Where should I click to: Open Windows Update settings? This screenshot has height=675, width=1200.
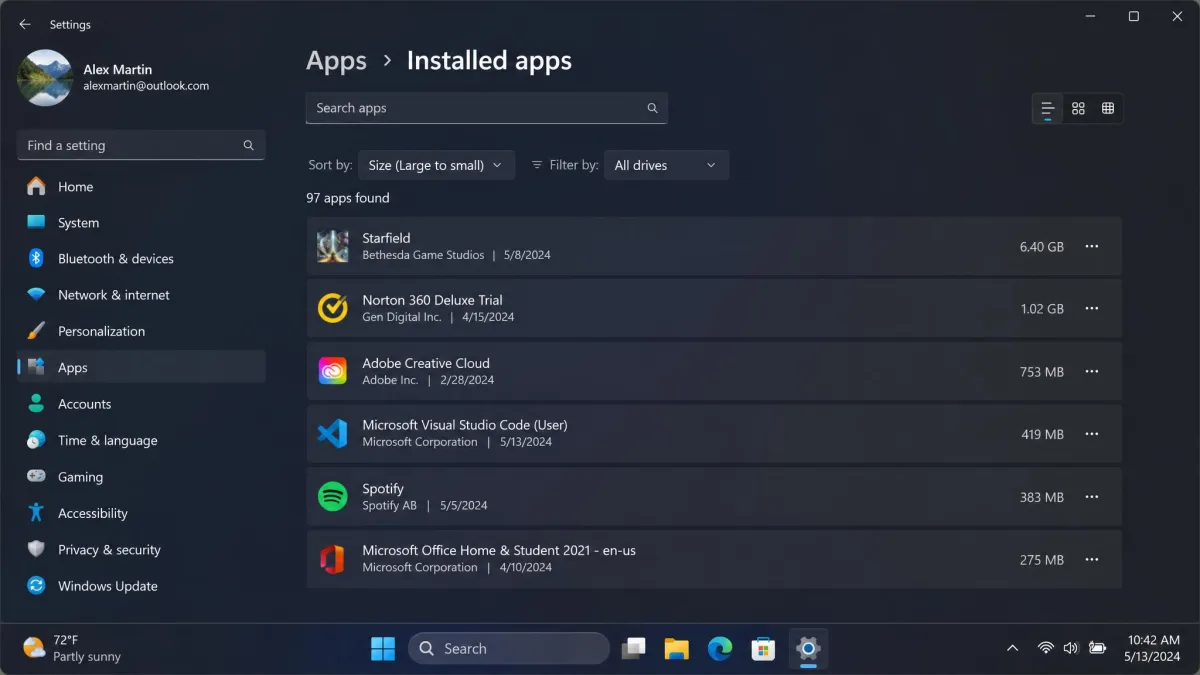tap(141, 586)
